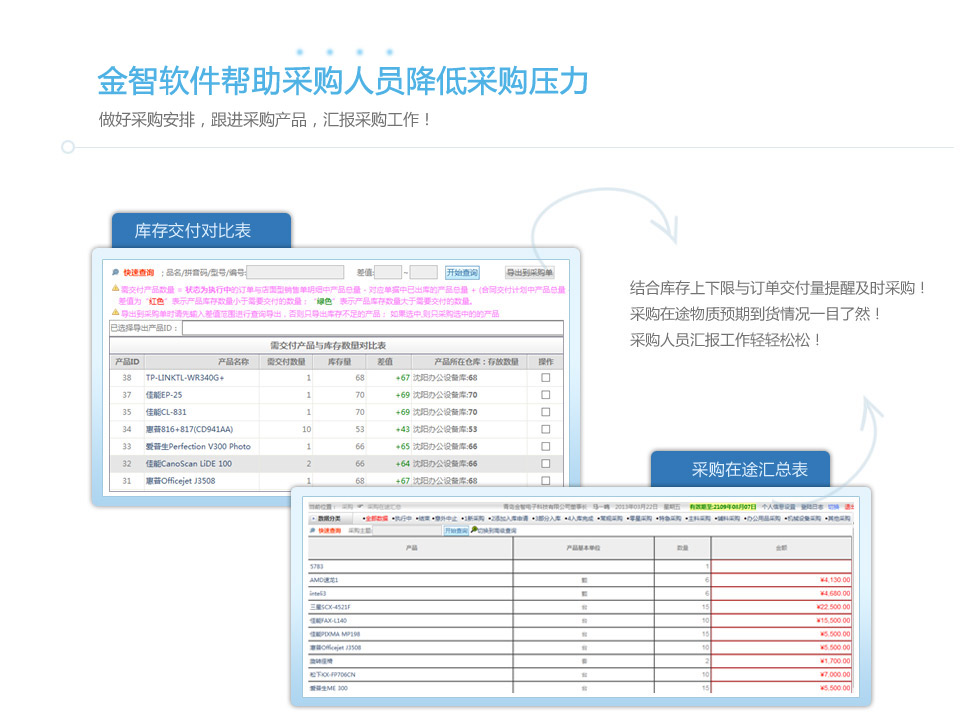Screen dimensions: 978x722
Task: Open the 4入库完成 filter tab
Action: (x=579, y=519)
